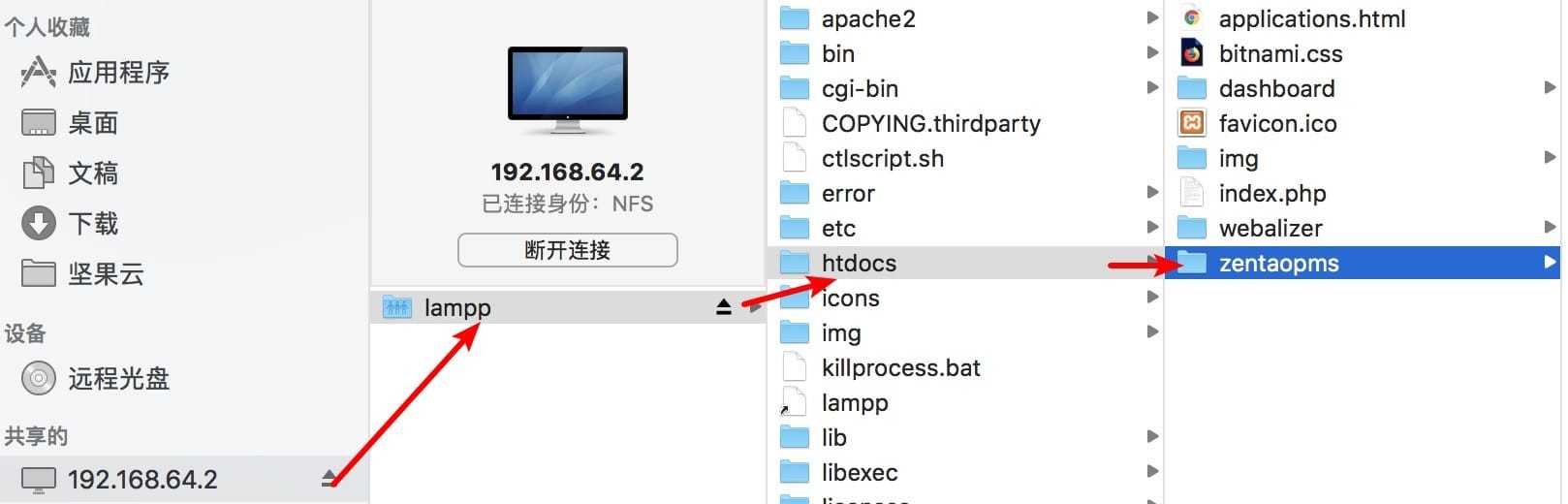Select the lampp shared folder row

568,307
